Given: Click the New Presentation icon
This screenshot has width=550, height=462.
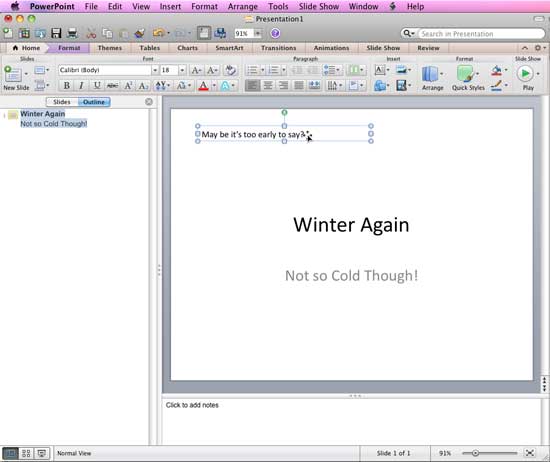Looking at the screenshot, I should coord(8,33).
